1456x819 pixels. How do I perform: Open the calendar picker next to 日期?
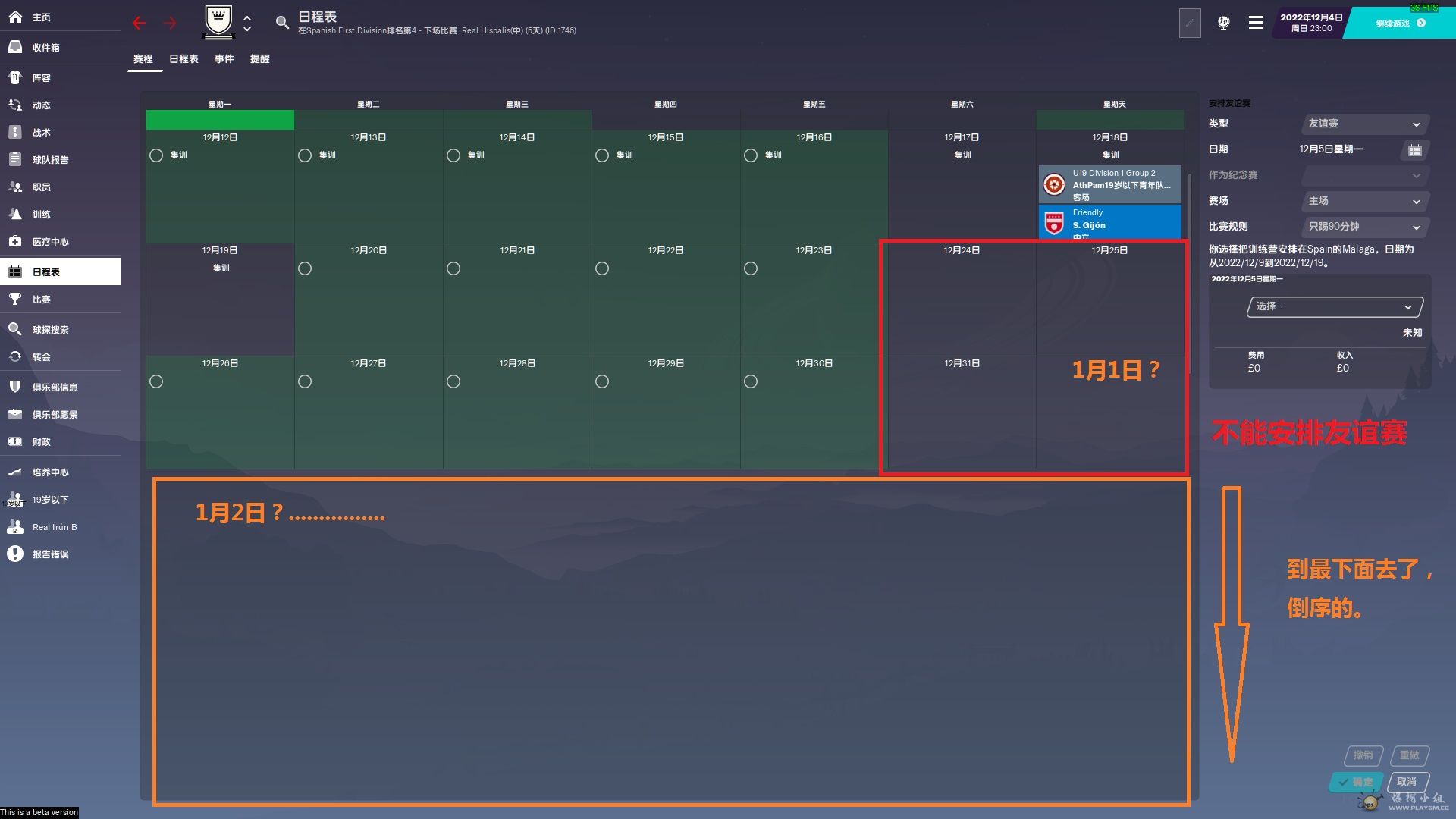1414,149
